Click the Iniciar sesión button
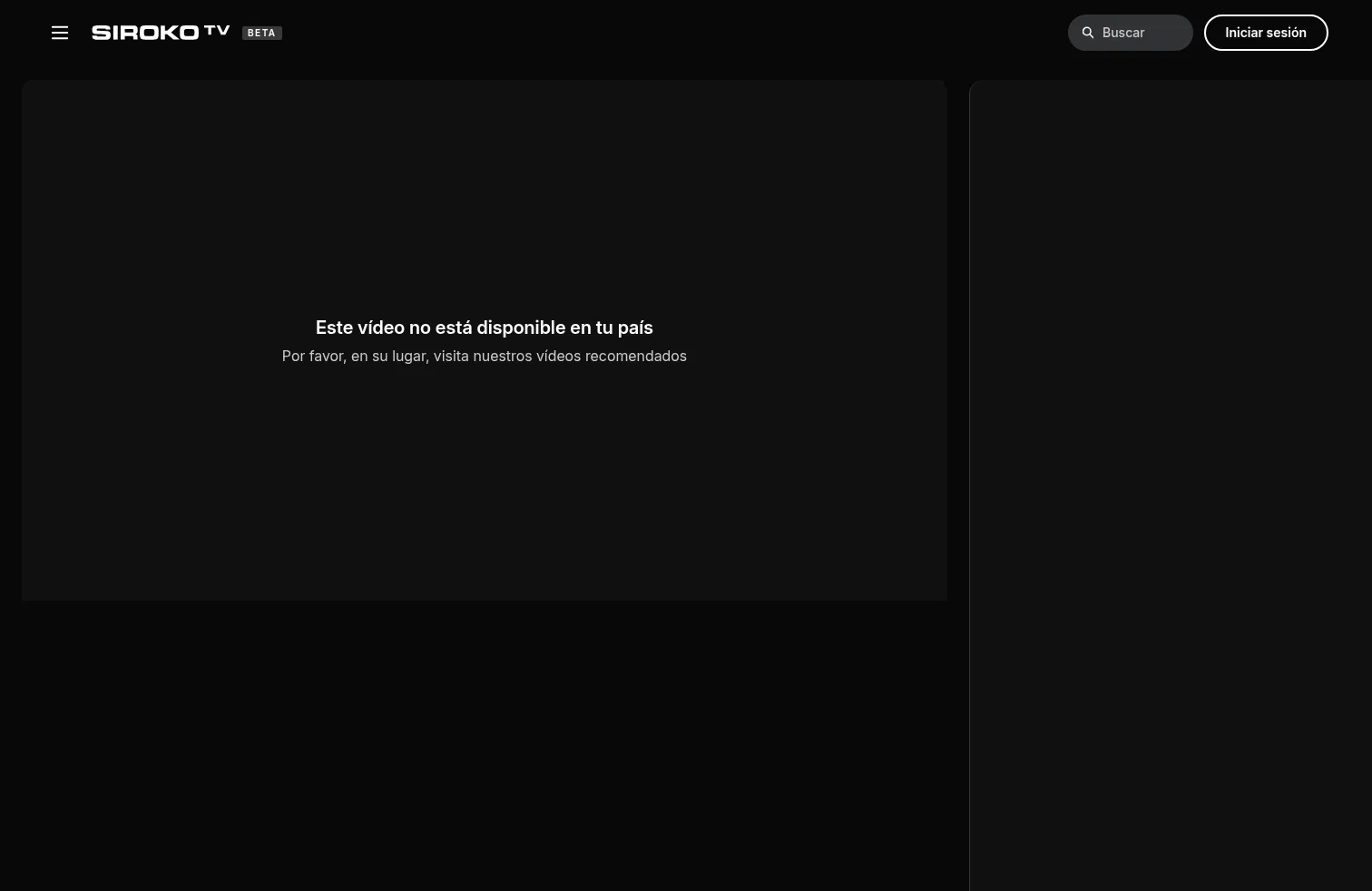 click(x=1266, y=33)
